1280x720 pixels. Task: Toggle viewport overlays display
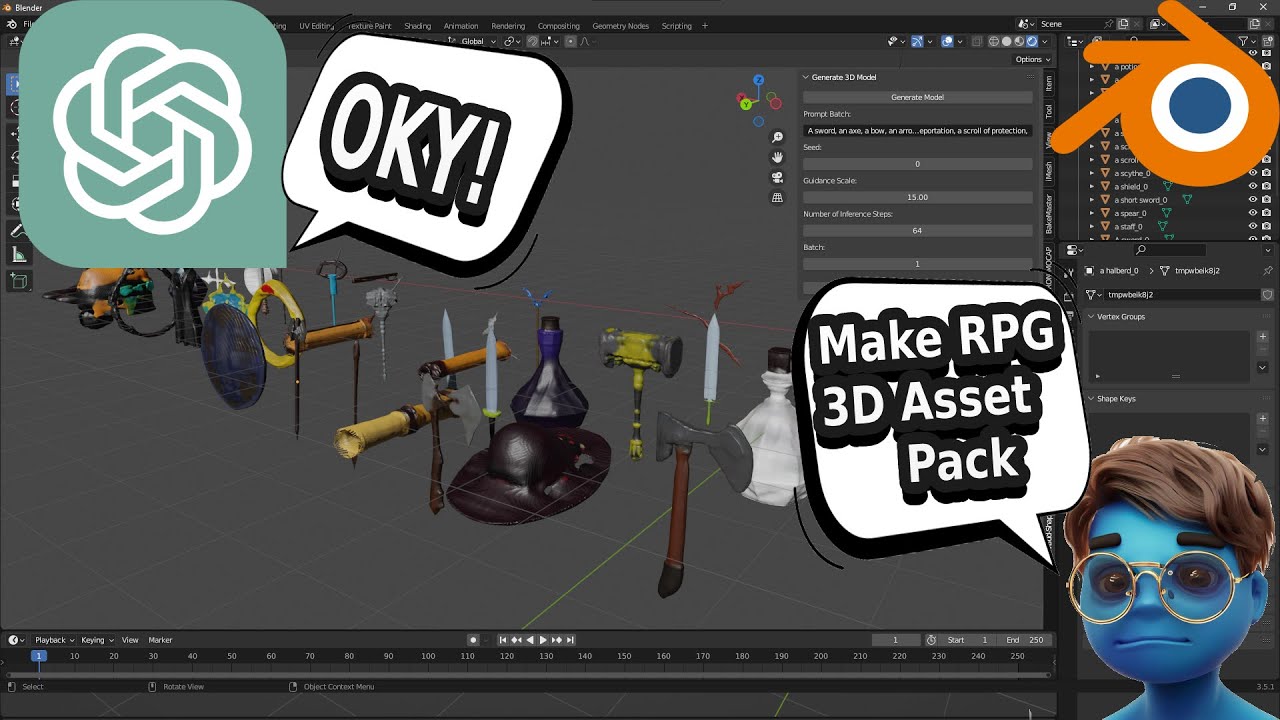(x=947, y=41)
